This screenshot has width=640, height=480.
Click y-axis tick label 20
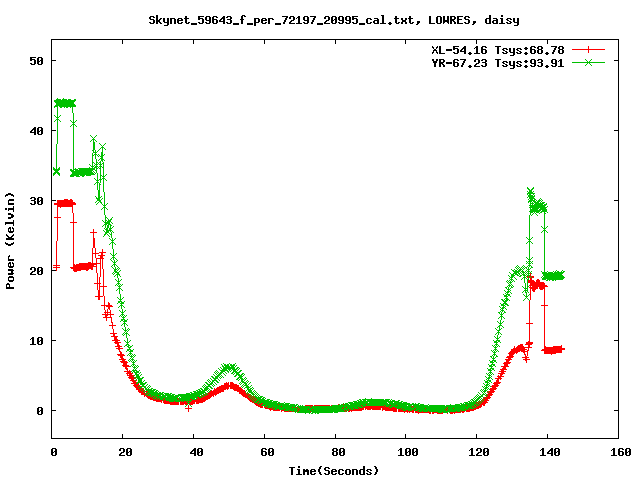[36, 271]
